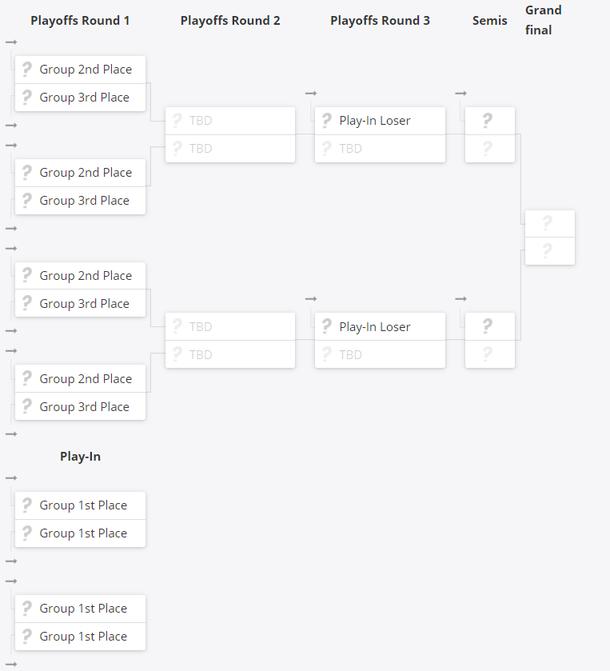Click the question mark beside lower Play-In Loser
Screen dimensions: 610x671
(326, 326)
